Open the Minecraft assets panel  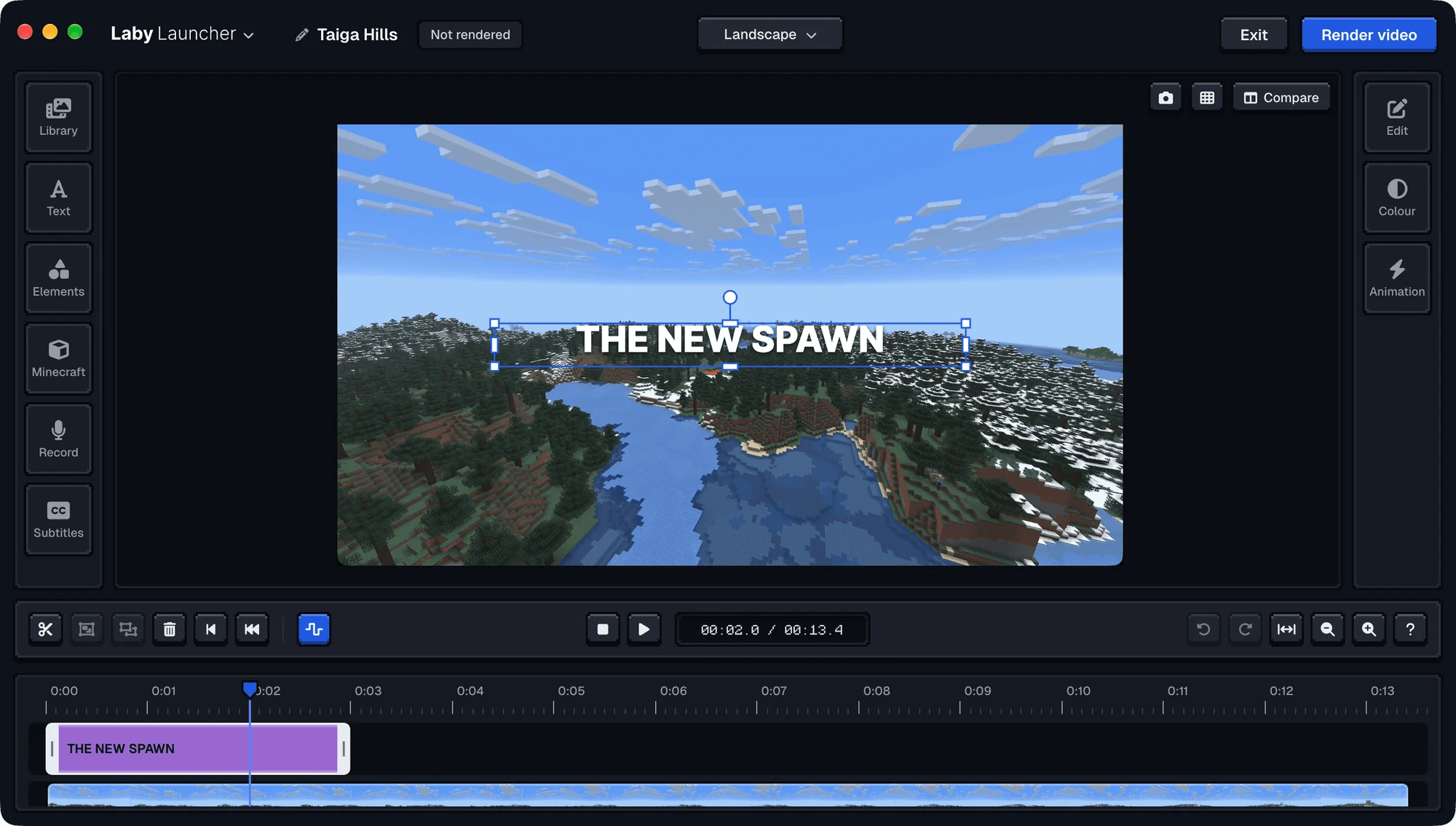[x=58, y=358]
